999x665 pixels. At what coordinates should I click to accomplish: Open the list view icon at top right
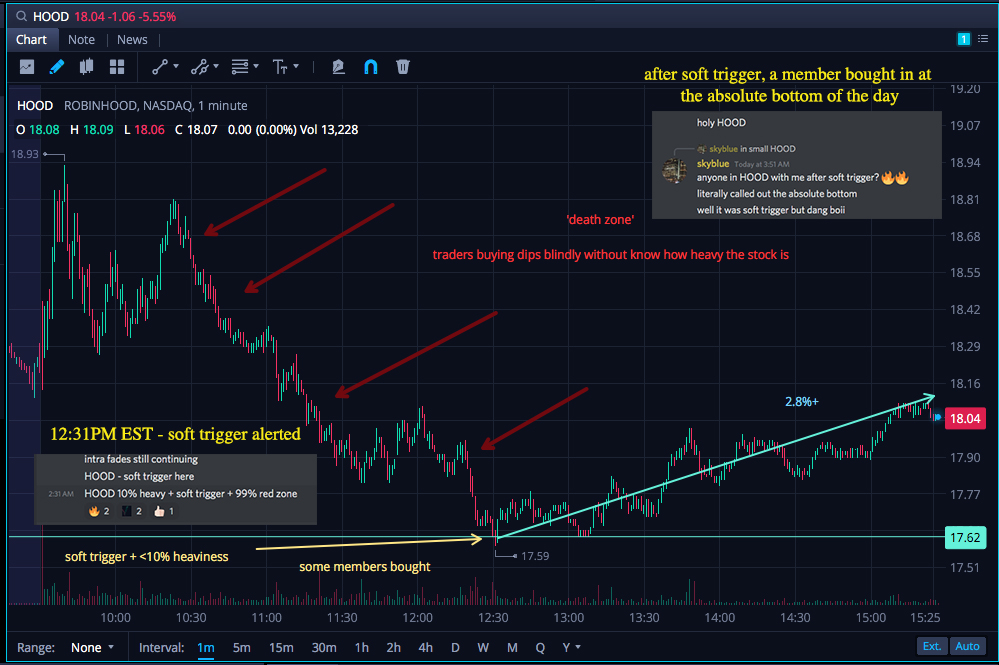tap(983, 39)
